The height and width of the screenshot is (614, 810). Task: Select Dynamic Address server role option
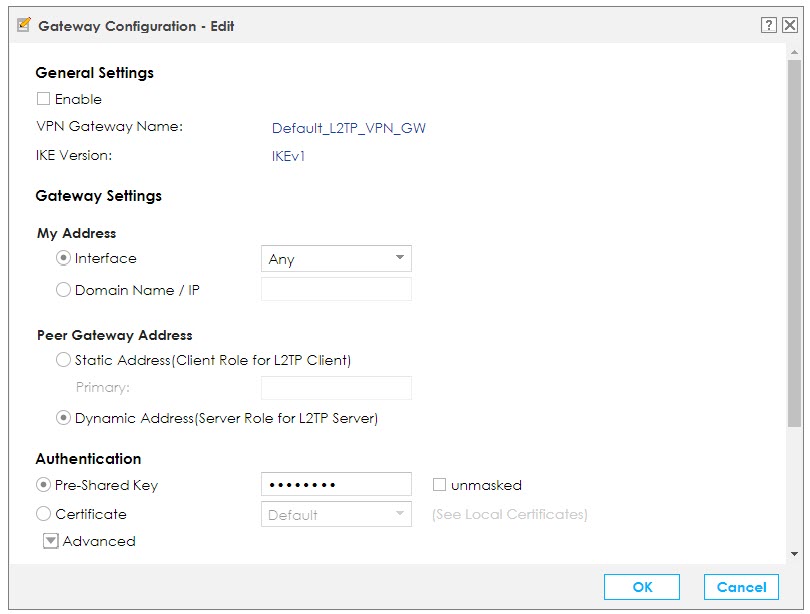[64, 418]
